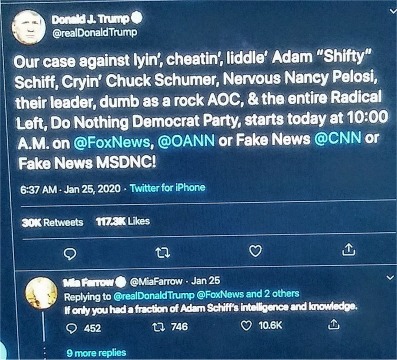
Task: Open the @MiaFarrow handle profile
Action: click(156, 282)
